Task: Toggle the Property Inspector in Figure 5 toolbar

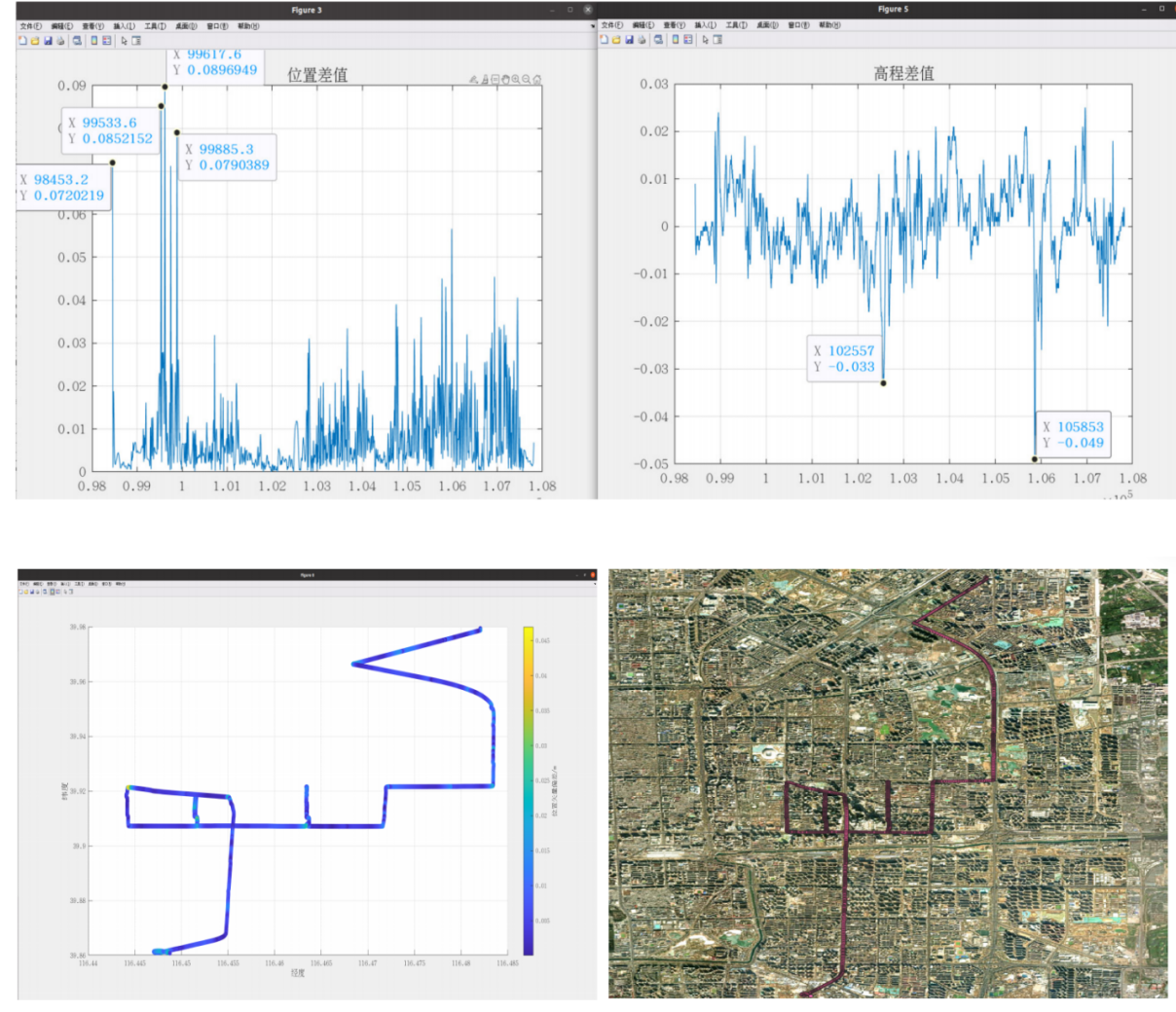Action: point(717,40)
